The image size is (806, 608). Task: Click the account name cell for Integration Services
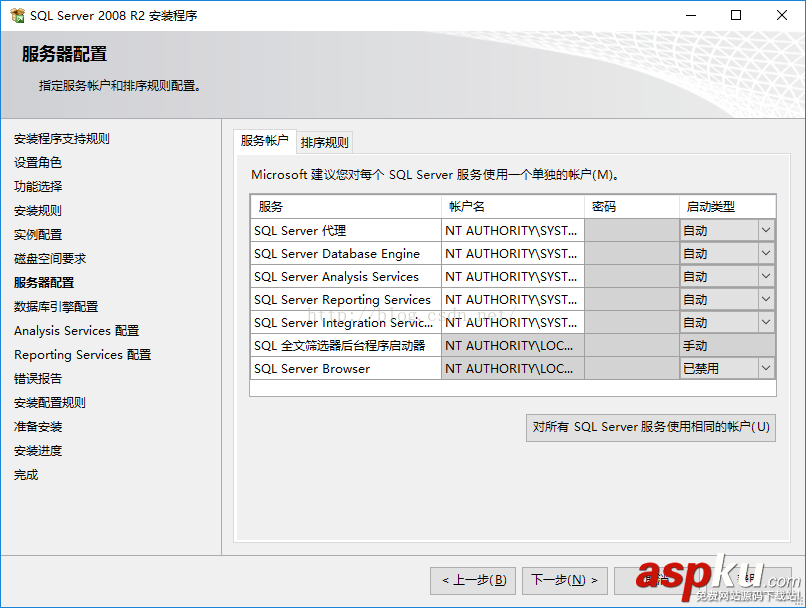pyautogui.click(x=513, y=322)
